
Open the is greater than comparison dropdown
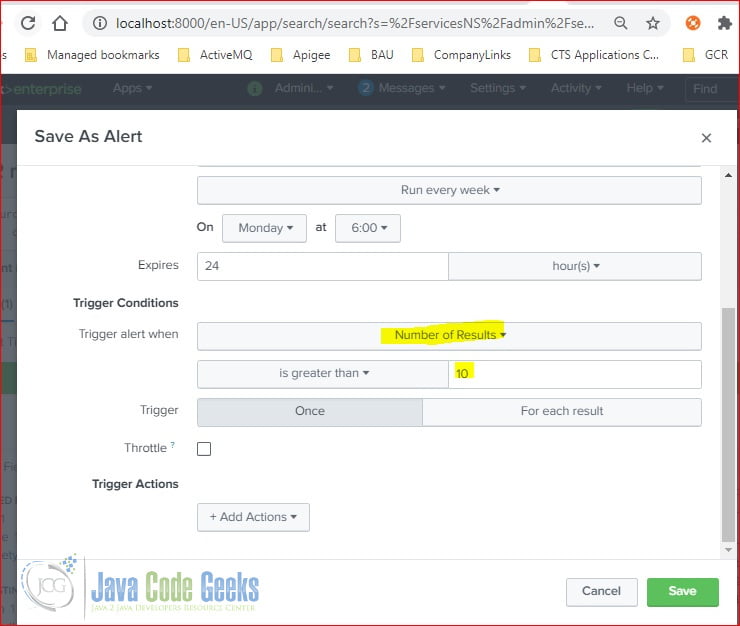[x=323, y=373]
